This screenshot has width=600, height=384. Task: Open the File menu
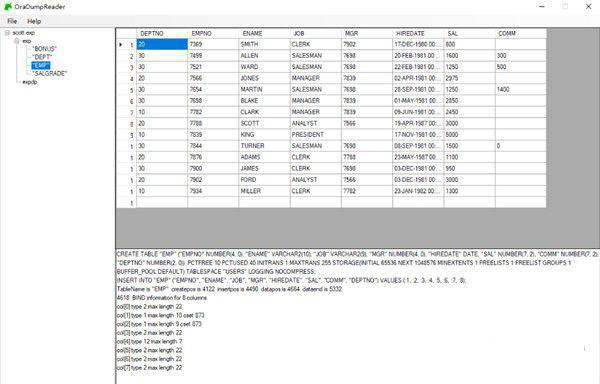[12, 21]
